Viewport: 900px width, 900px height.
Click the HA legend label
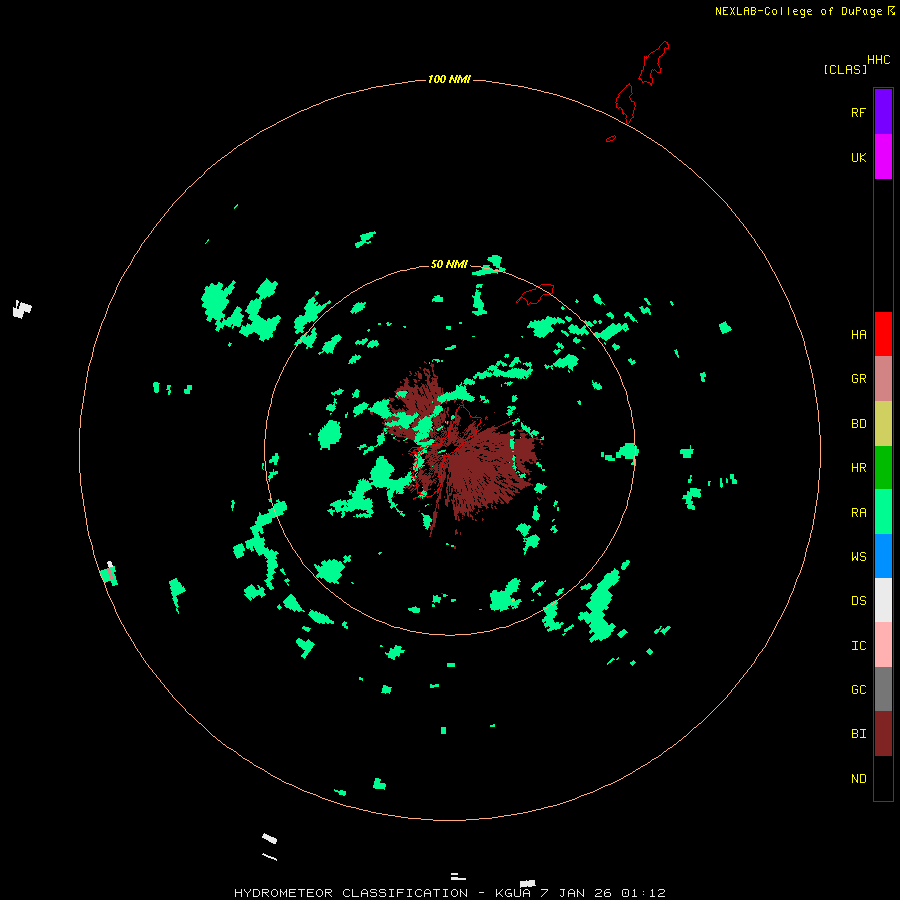(858, 335)
